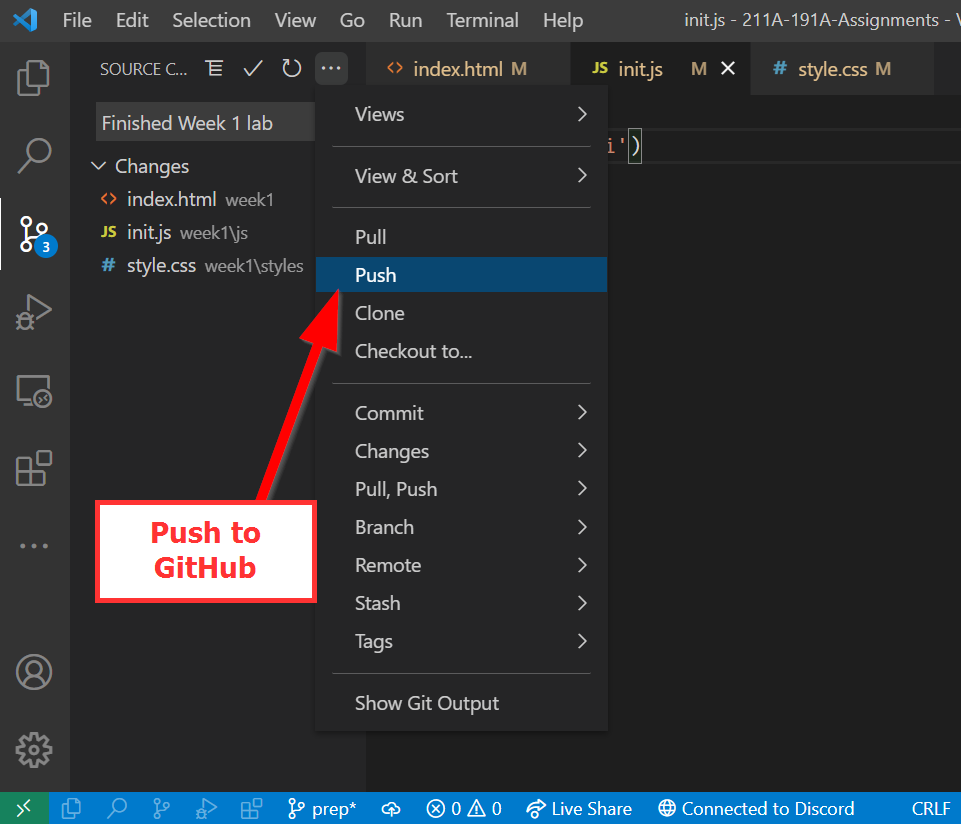Expand the Stash submenu
Viewport: 961px width, 824px height.
point(470,603)
